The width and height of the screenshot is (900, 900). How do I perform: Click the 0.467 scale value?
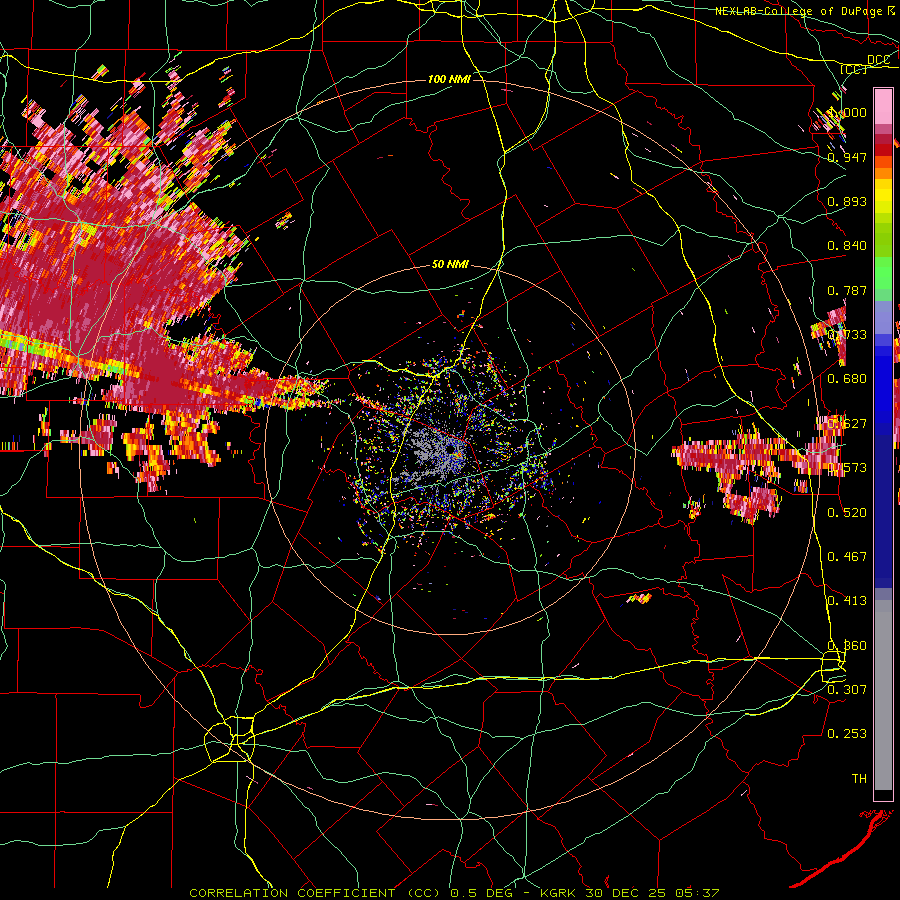click(847, 557)
